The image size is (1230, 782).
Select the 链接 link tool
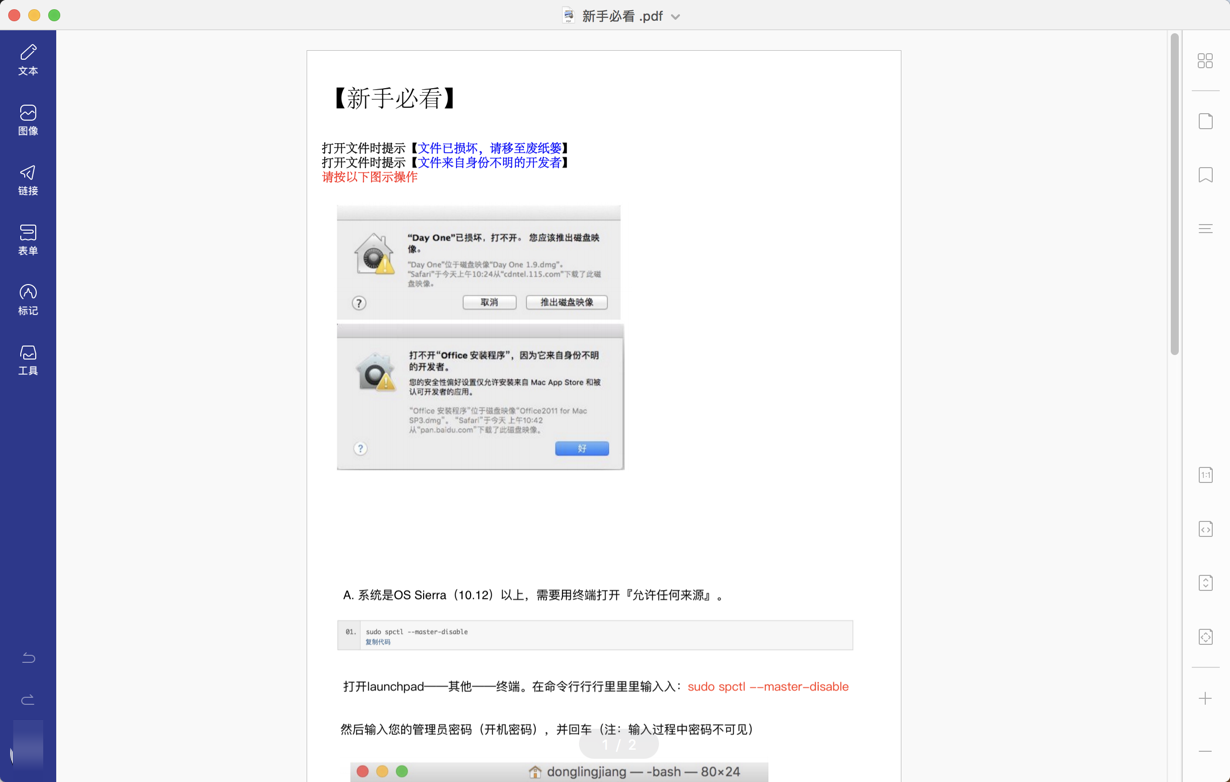28,180
